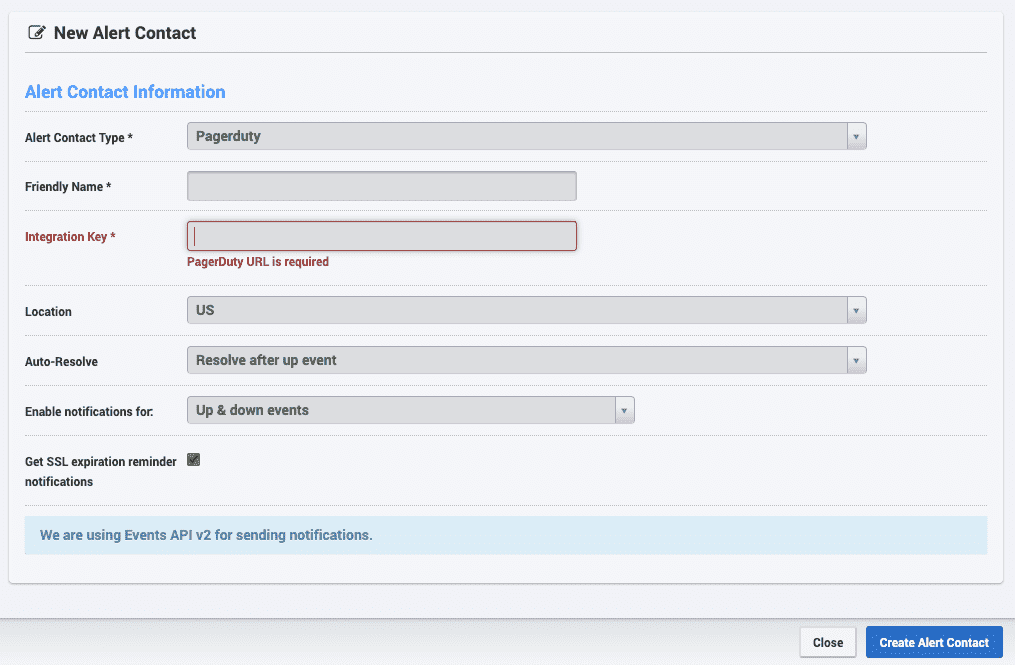Click the Location field's dropdown arrow
This screenshot has height=665, width=1015.
coord(856,310)
